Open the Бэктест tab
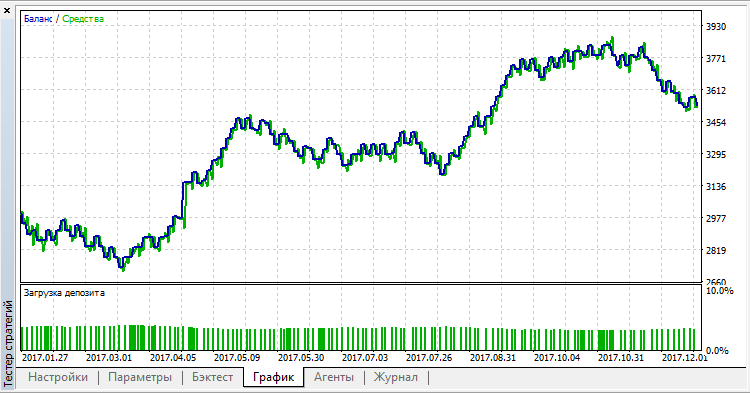This screenshot has width=750, height=394. [x=212, y=377]
